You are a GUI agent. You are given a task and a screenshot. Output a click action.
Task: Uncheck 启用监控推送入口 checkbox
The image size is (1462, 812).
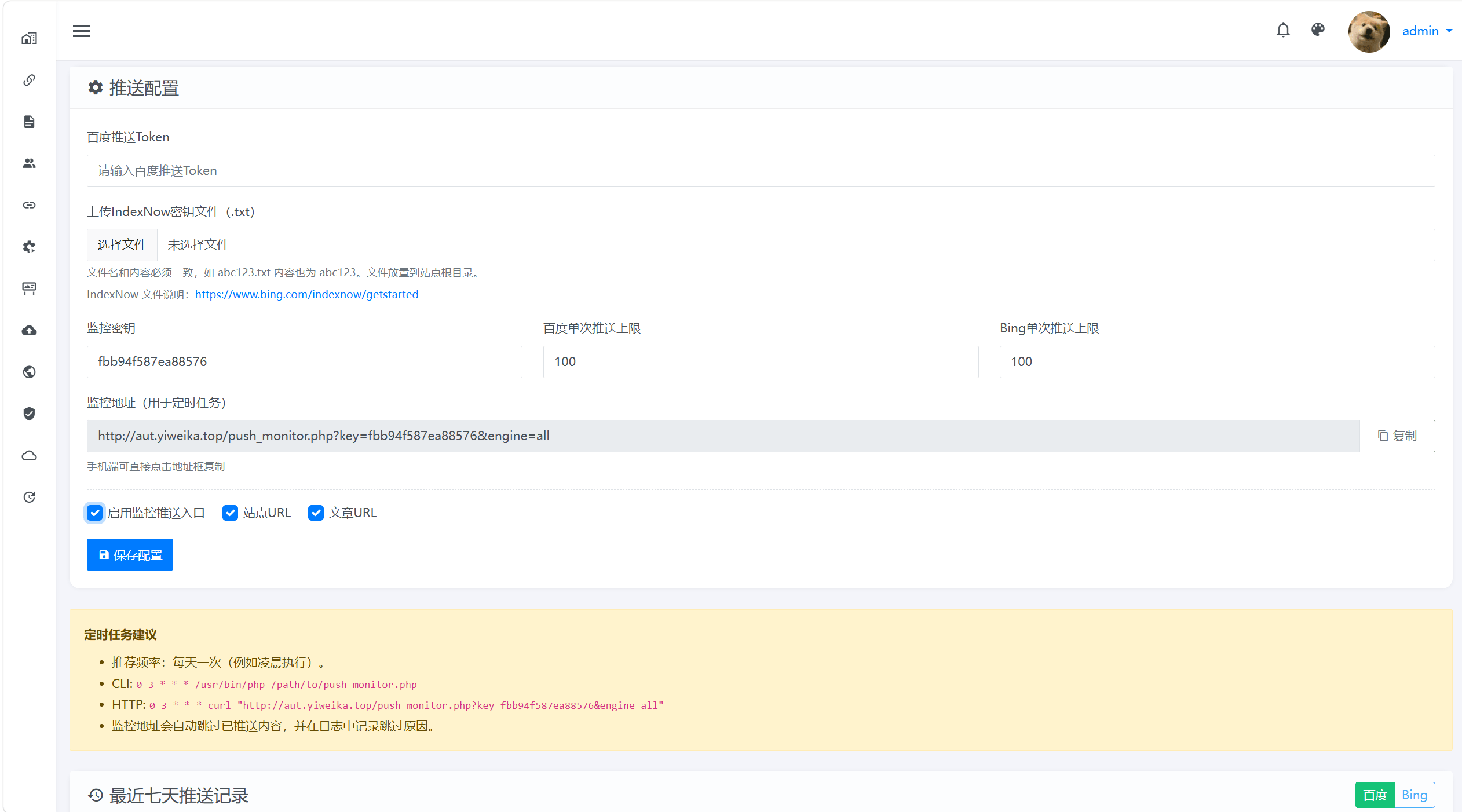(x=94, y=513)
